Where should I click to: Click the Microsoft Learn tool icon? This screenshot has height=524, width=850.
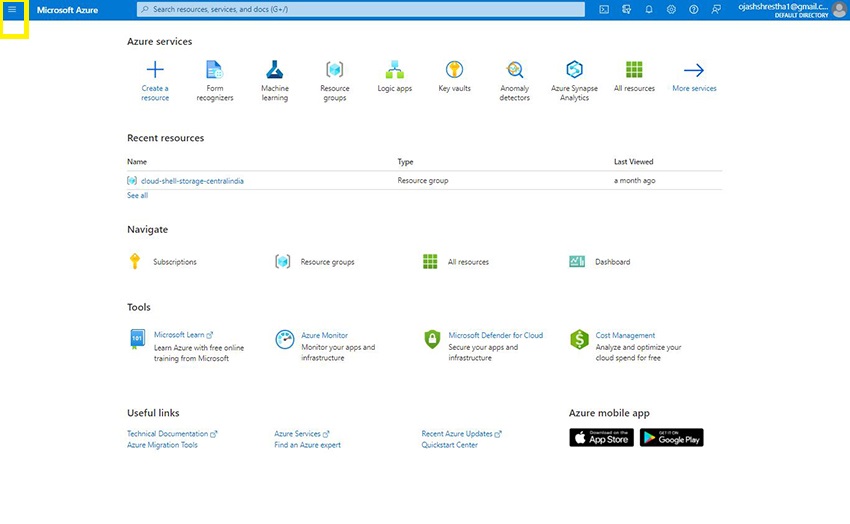(x=137, y=339)
